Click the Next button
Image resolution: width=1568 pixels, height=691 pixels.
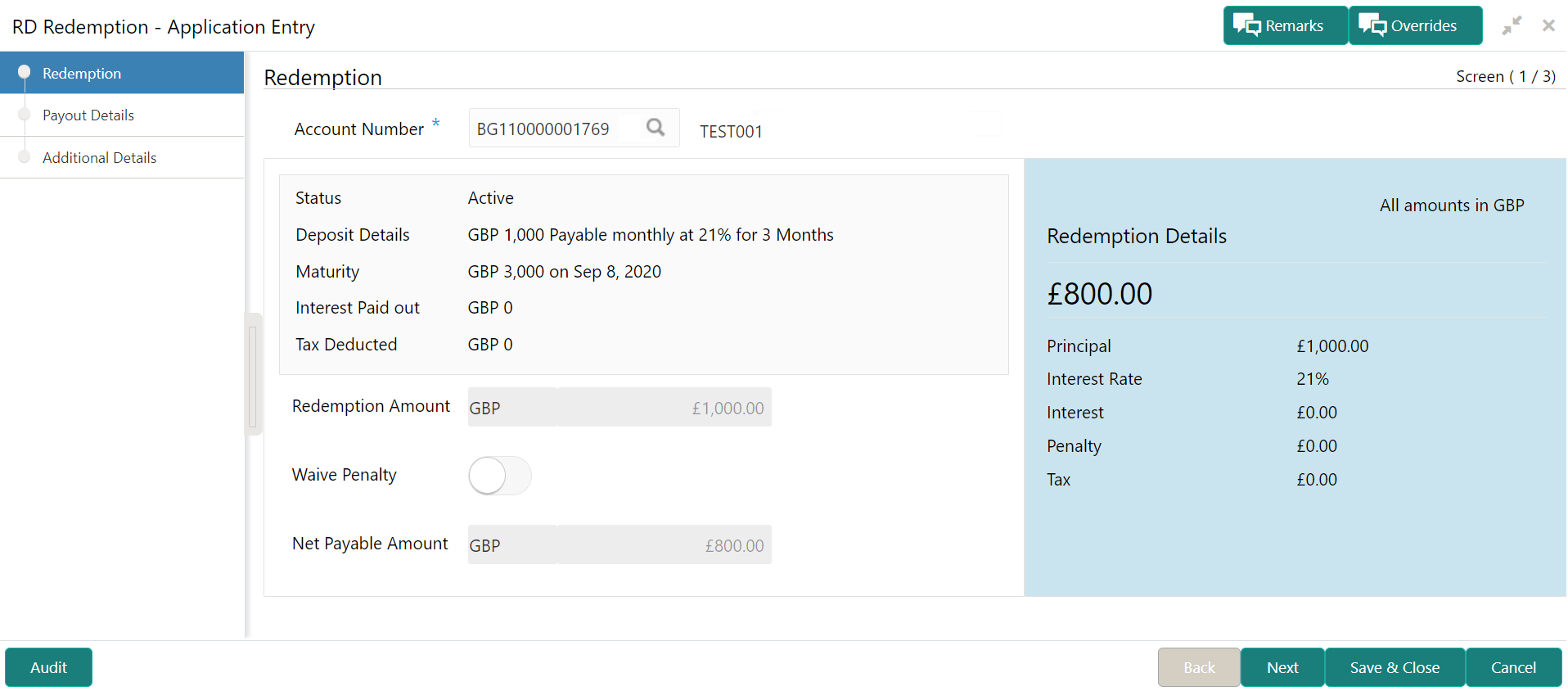1282,667
